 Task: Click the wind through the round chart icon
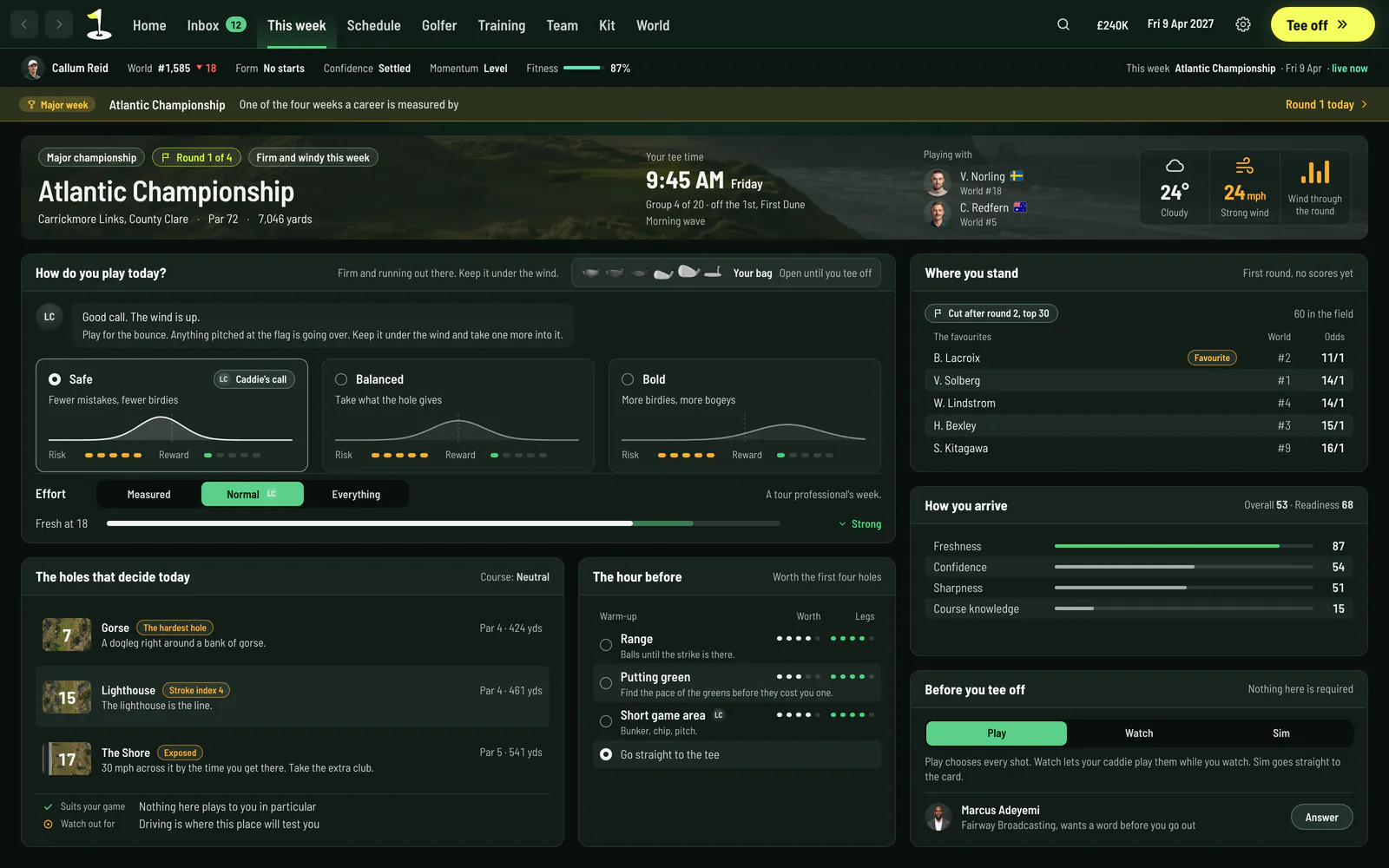(x=1315, y=172)
